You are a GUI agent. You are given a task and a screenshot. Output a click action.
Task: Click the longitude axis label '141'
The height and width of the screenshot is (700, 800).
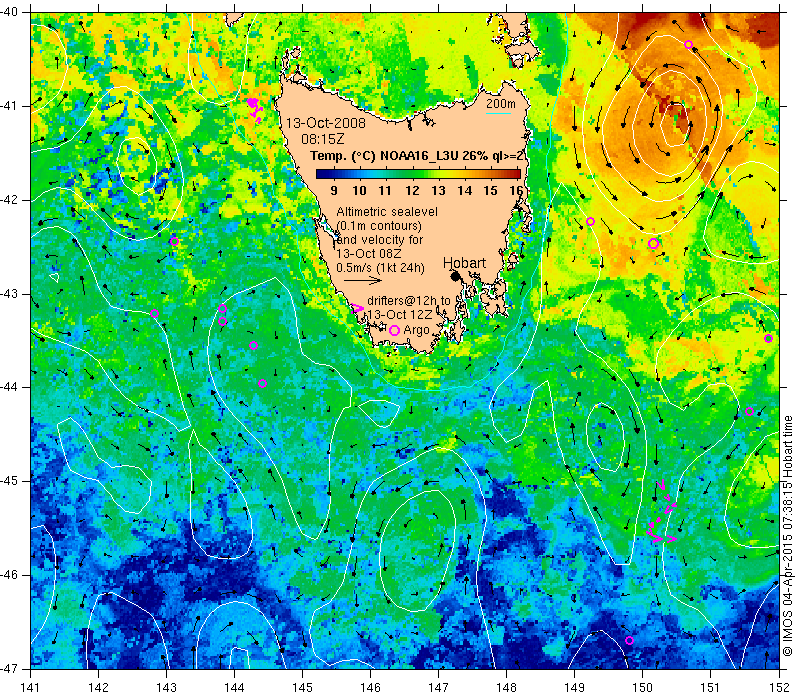coord(31,687)
